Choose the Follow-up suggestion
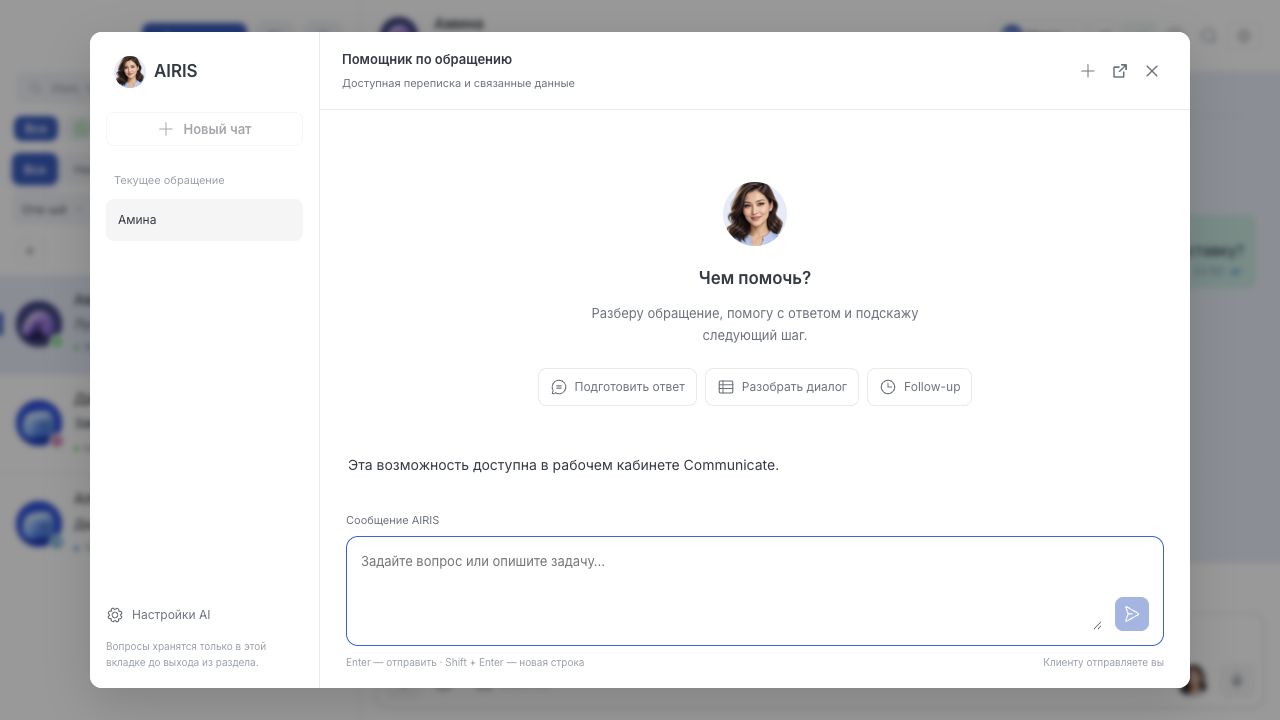Screen dimensions: 1280x720 [x=919, y=387]
